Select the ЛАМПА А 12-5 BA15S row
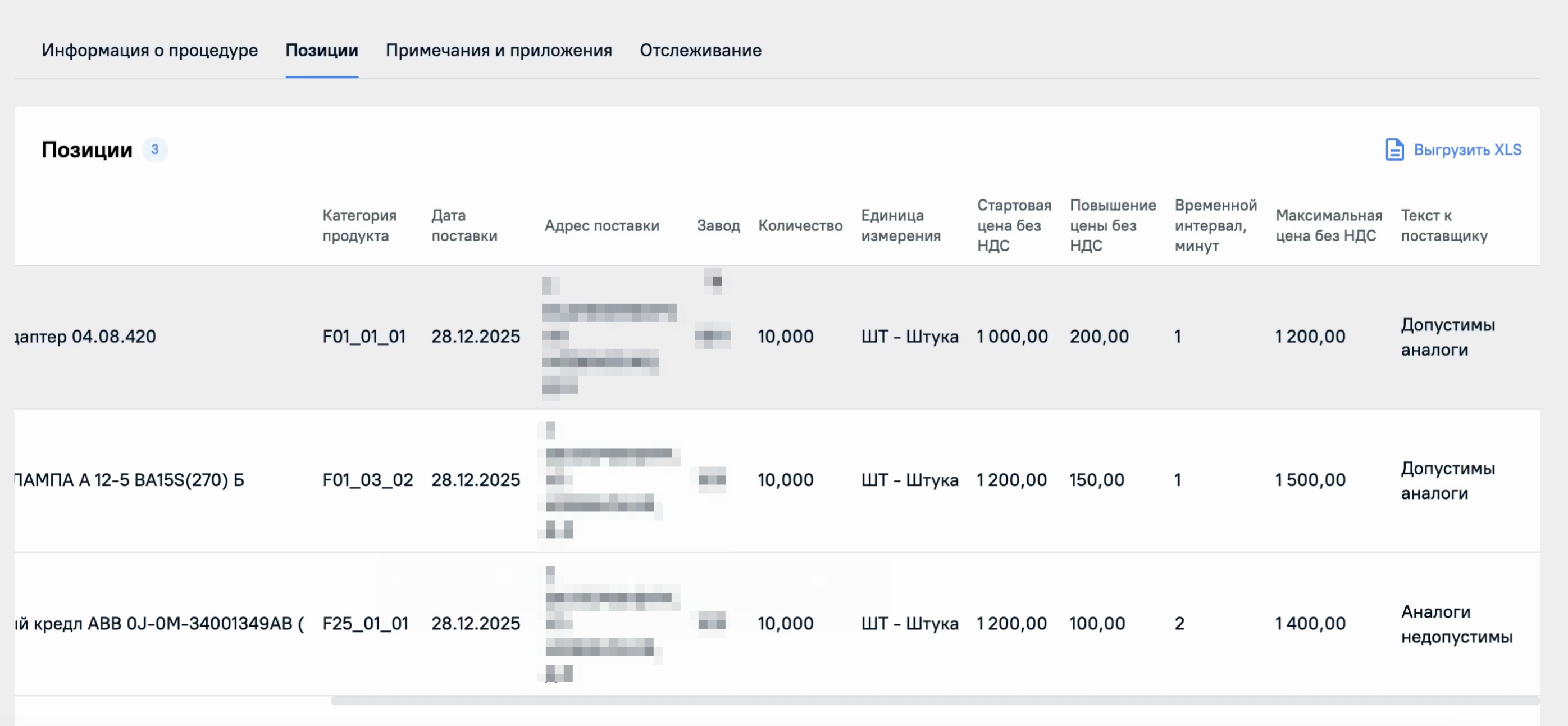 pyautogui.click(x=129, y=480)
